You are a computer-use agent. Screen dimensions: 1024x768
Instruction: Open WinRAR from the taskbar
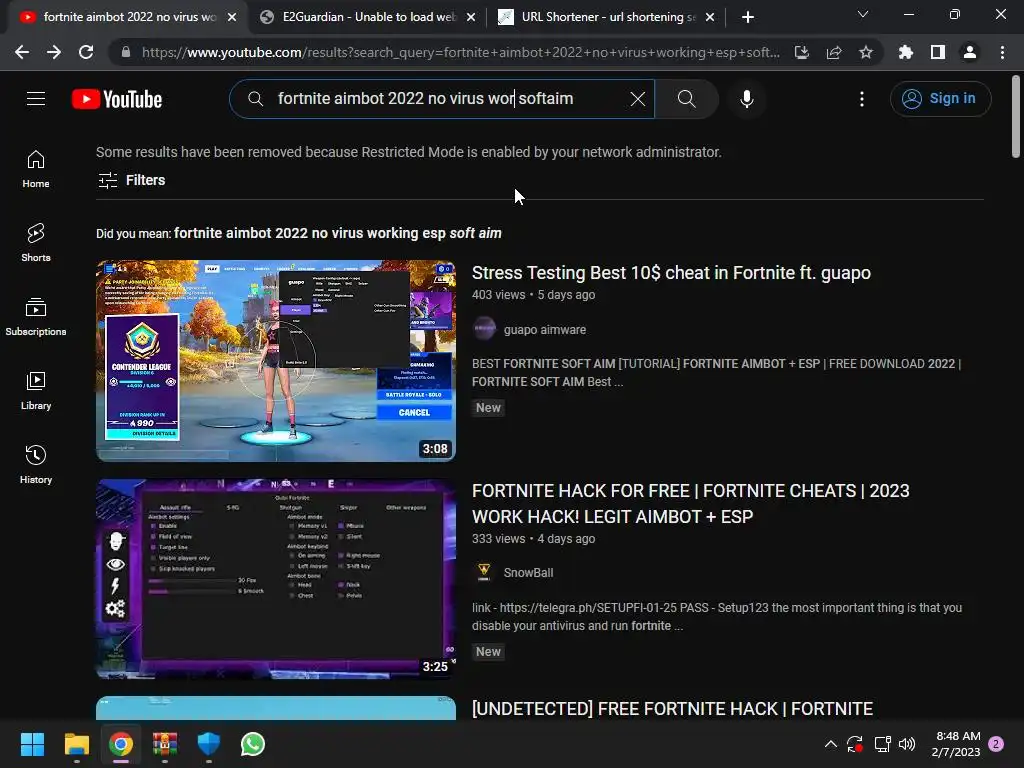pyautogui.click(x=165, y=744)
